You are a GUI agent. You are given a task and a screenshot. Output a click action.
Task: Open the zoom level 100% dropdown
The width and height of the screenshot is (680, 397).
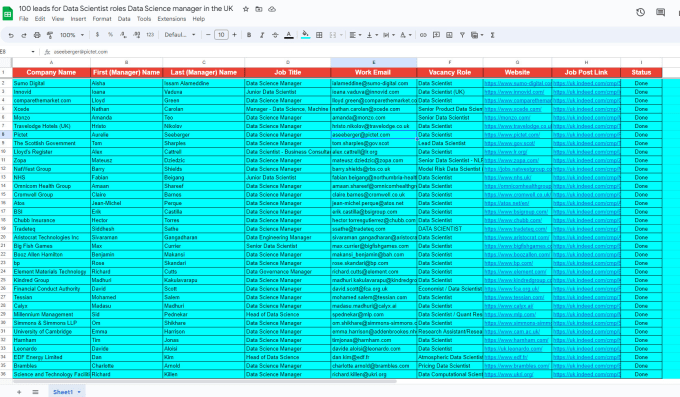[x=72, y=35]
